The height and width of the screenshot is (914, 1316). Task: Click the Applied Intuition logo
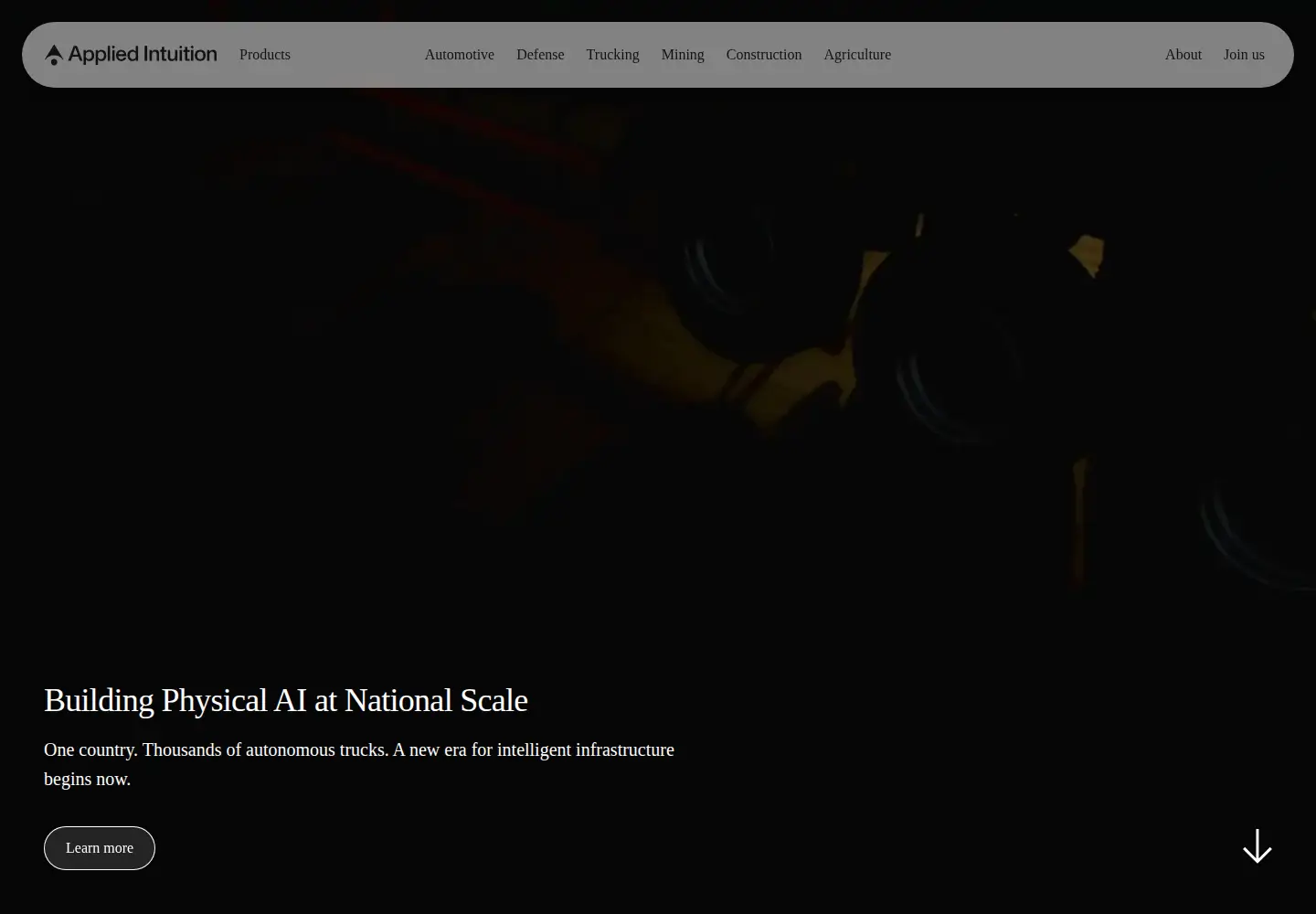131,55
